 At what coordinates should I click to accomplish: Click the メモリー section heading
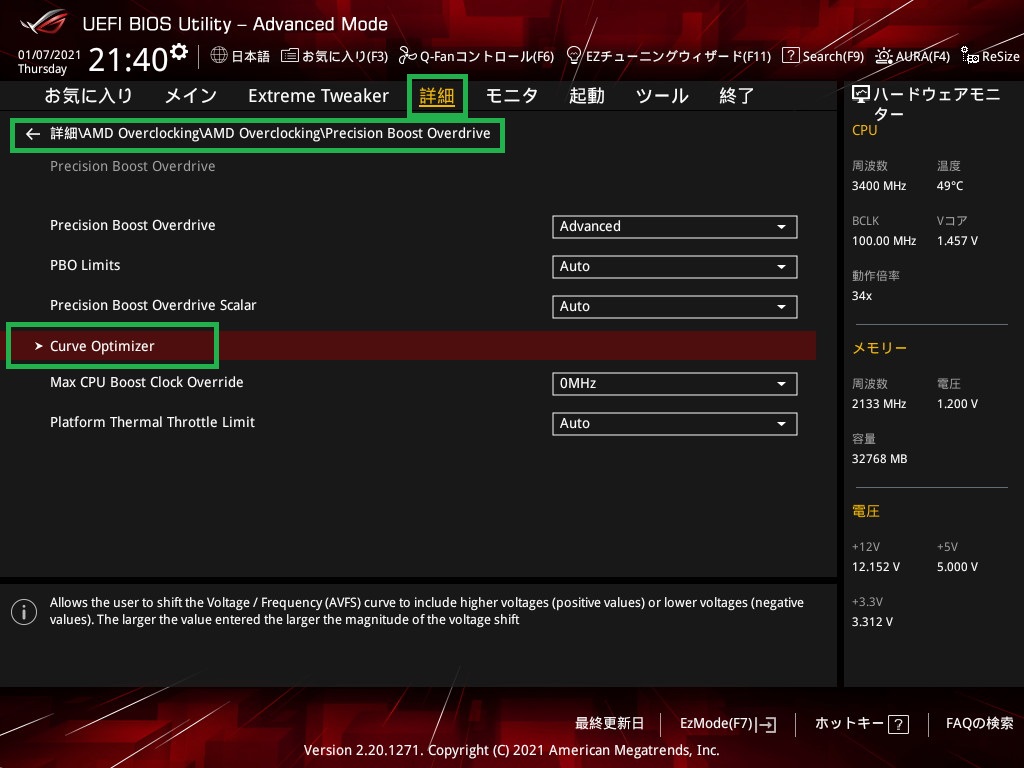(880, 348)
